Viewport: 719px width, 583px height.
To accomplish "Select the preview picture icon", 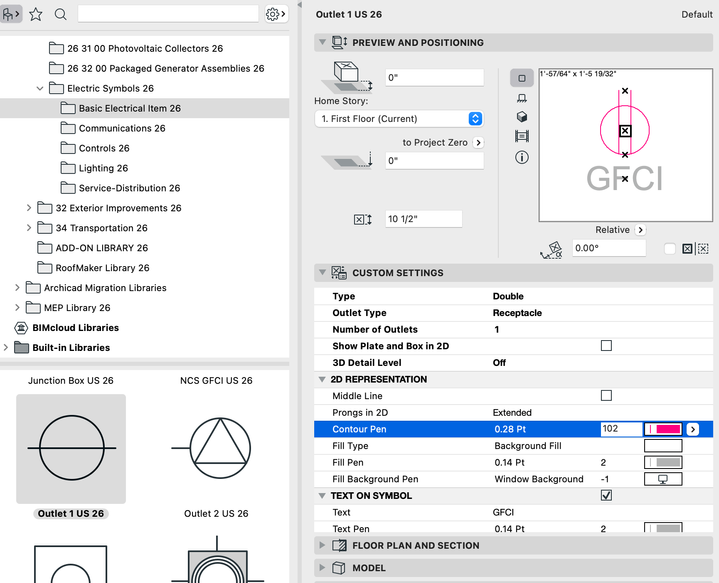I will coord(521,137).
